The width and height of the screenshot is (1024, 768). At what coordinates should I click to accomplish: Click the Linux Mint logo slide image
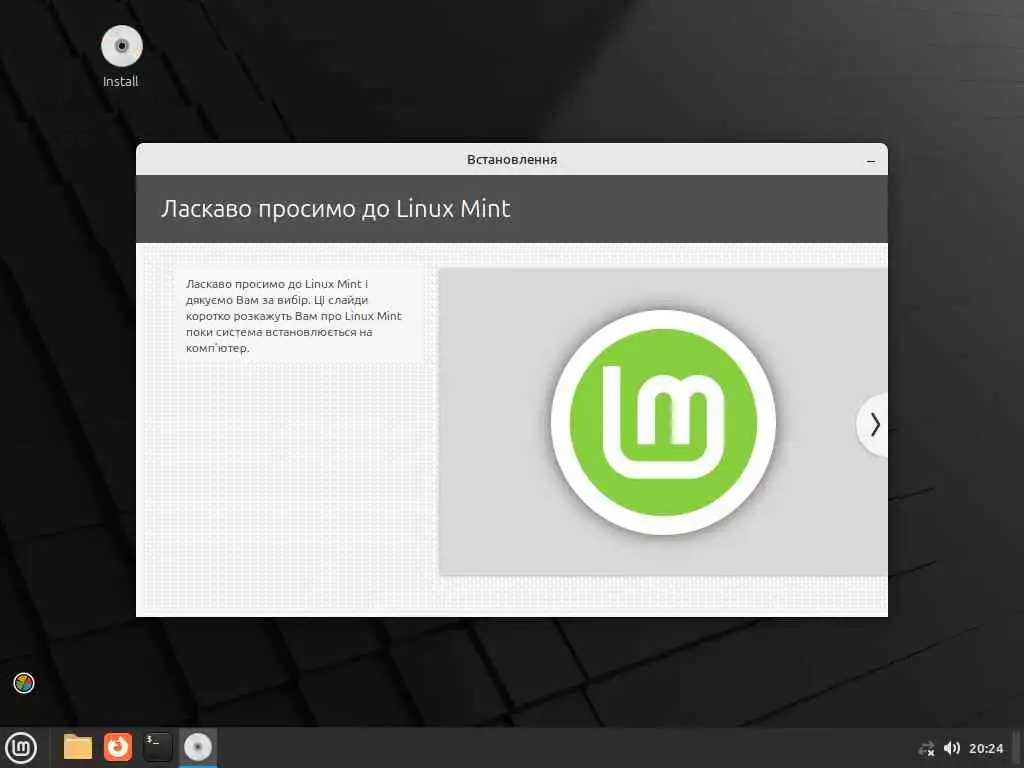coord(663,423)
